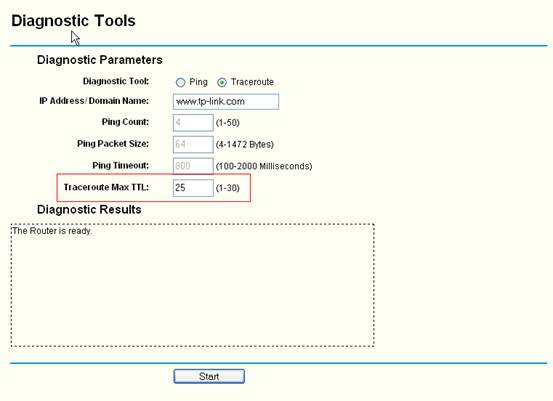Click the "The Router is ready." text
The height and width of the screenshot is (401, 553).
tap(52, 231)
